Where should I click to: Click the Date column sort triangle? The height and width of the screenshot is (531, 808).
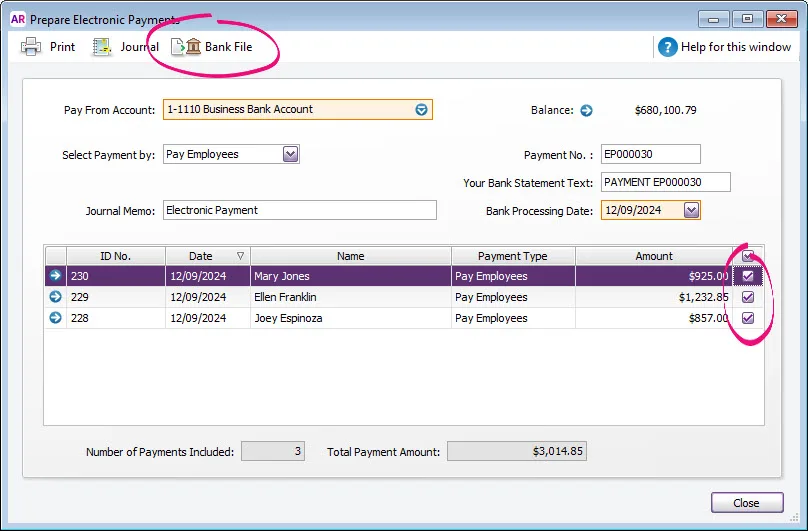point(240,256)
